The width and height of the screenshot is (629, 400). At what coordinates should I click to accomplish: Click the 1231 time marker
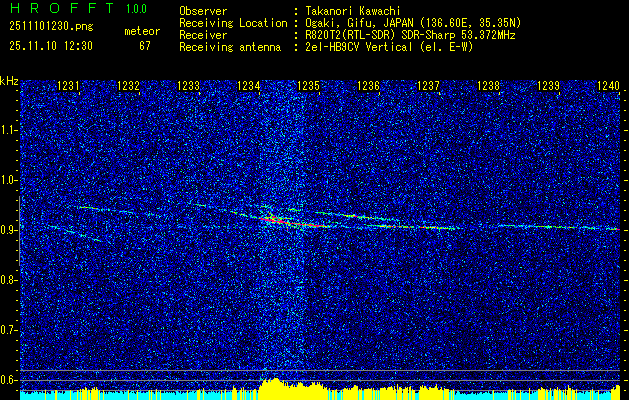pos(69,86)
